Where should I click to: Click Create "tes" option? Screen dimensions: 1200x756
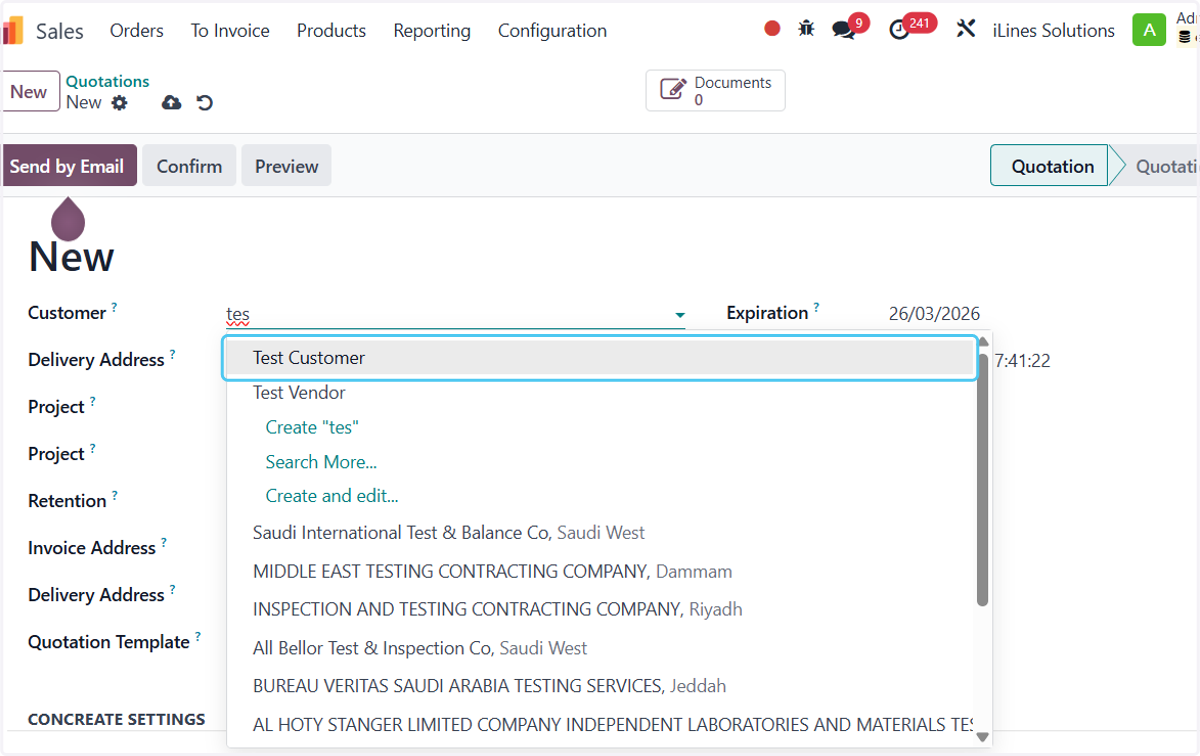click(x=312, y=428)
